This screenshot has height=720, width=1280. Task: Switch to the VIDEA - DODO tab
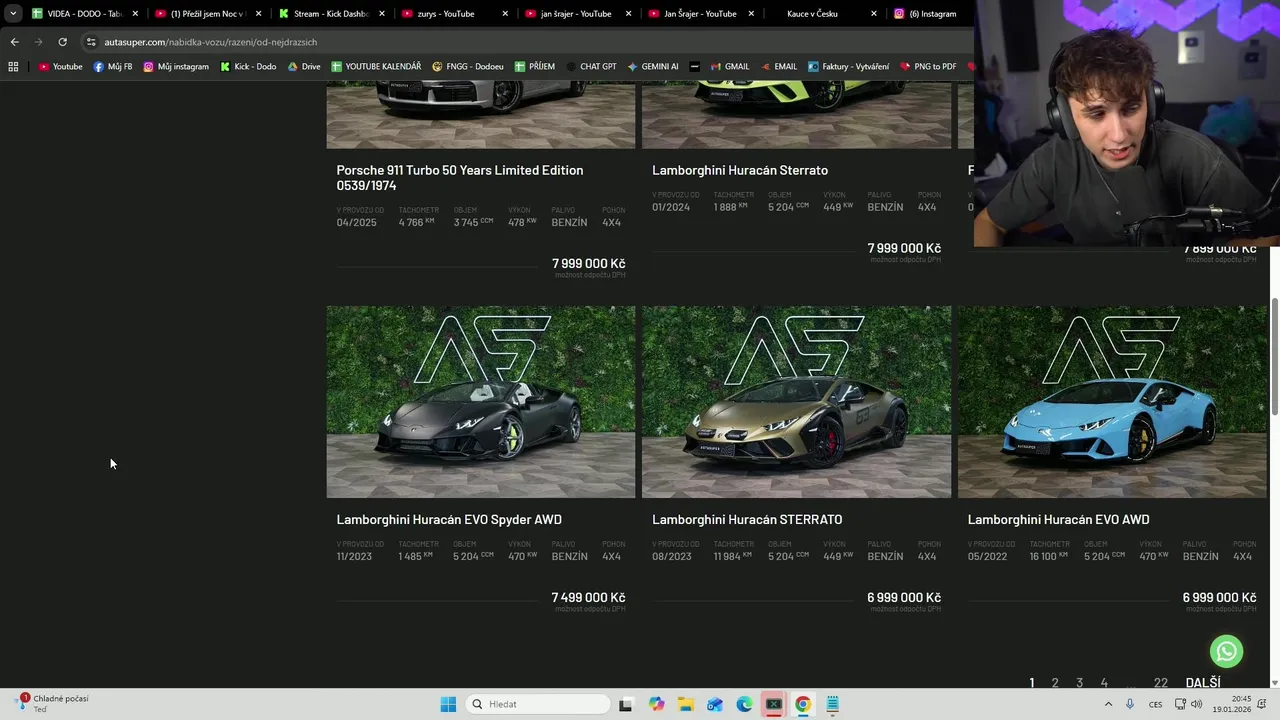83,14
